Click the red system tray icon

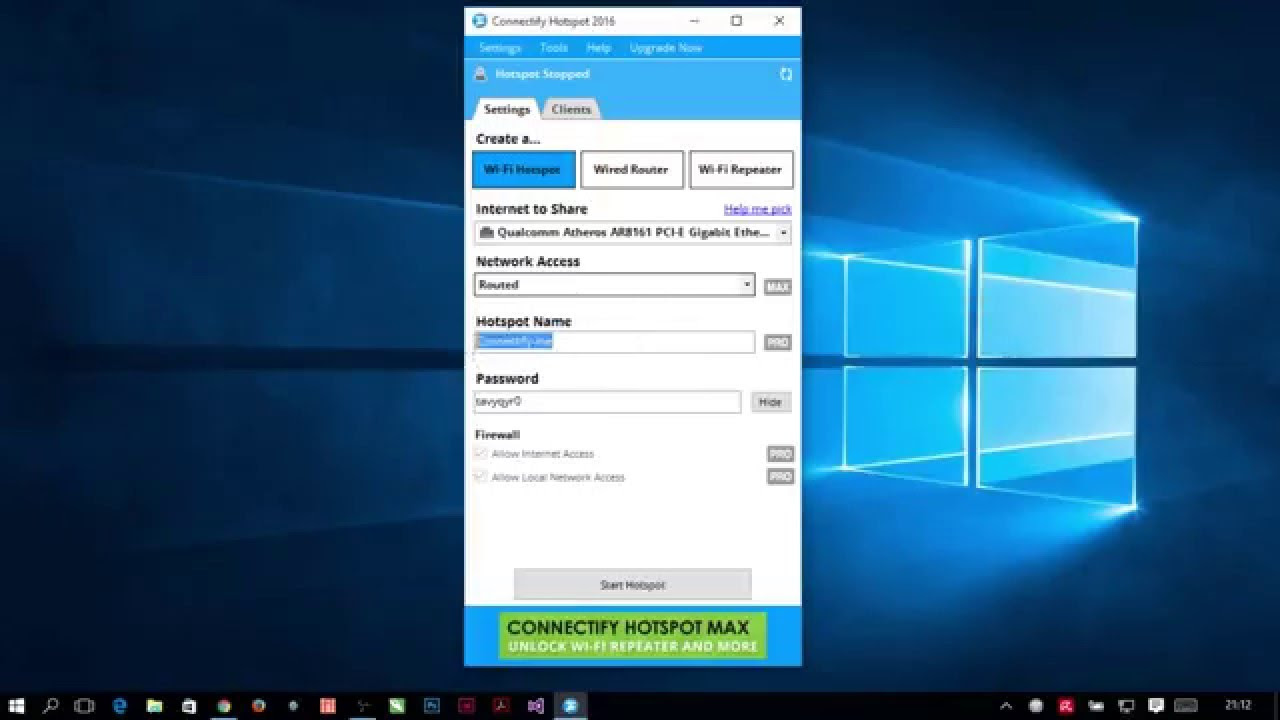coord(1066,705)
